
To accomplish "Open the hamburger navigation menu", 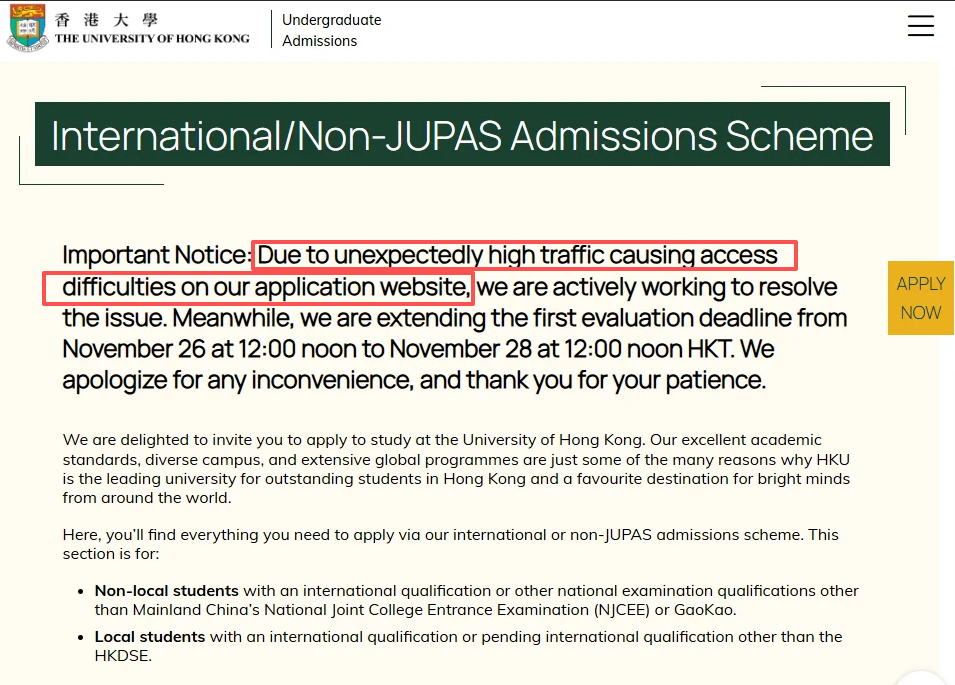I will click(920, 27).
